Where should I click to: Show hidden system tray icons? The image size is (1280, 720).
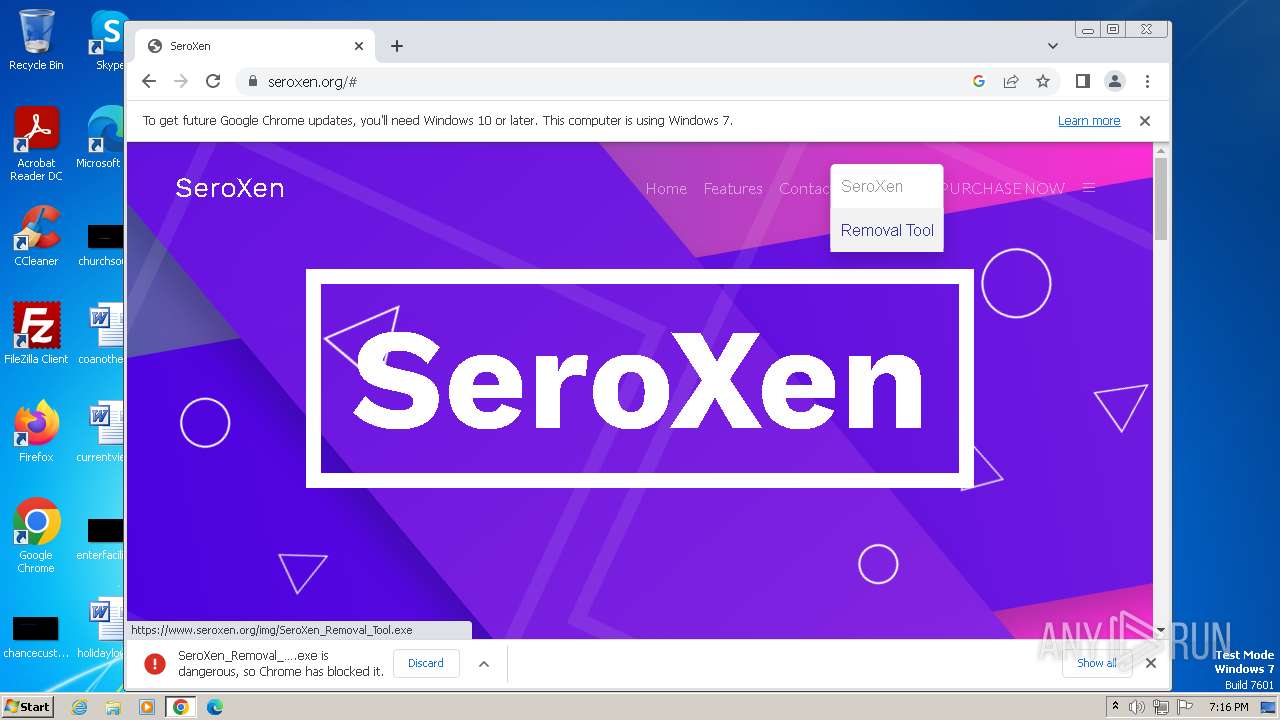1115,707
